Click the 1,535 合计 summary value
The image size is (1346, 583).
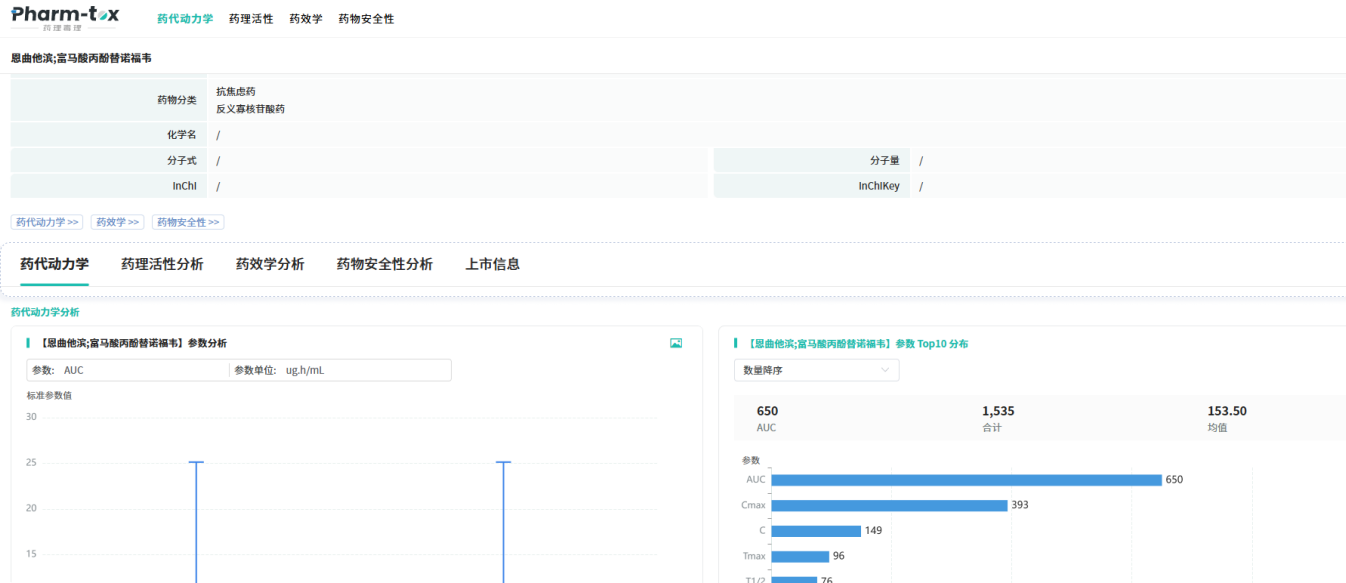(998, 411)
